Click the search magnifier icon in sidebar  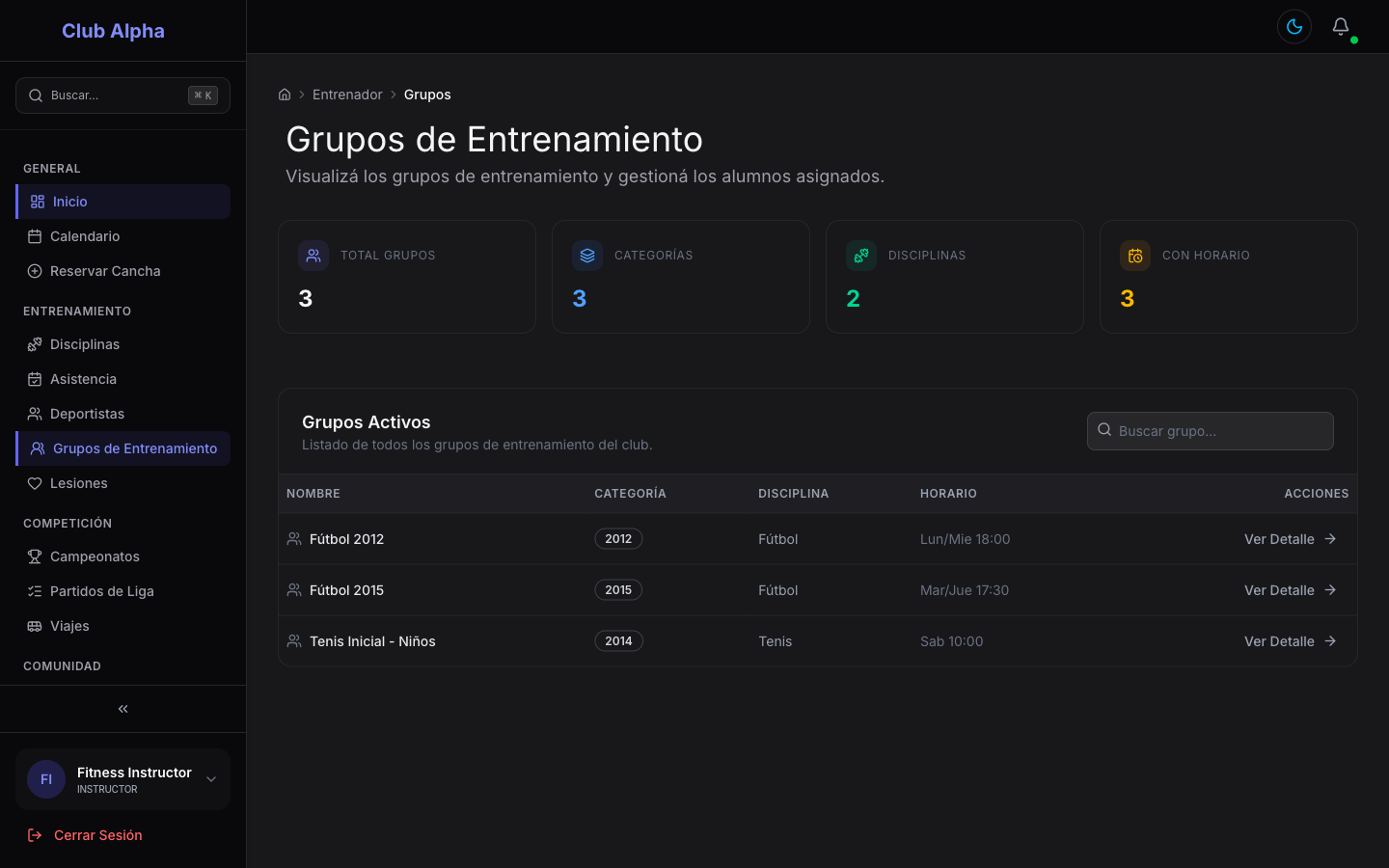point(36,95)
